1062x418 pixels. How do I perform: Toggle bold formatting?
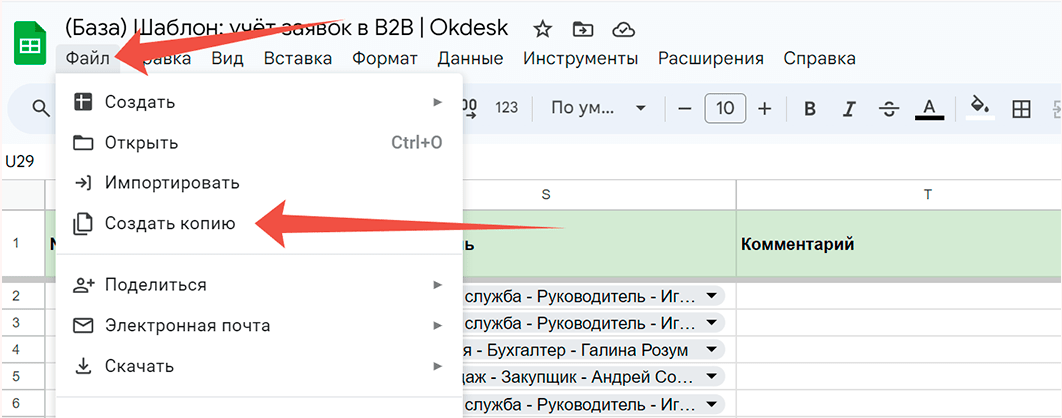(x=810, y=108)
